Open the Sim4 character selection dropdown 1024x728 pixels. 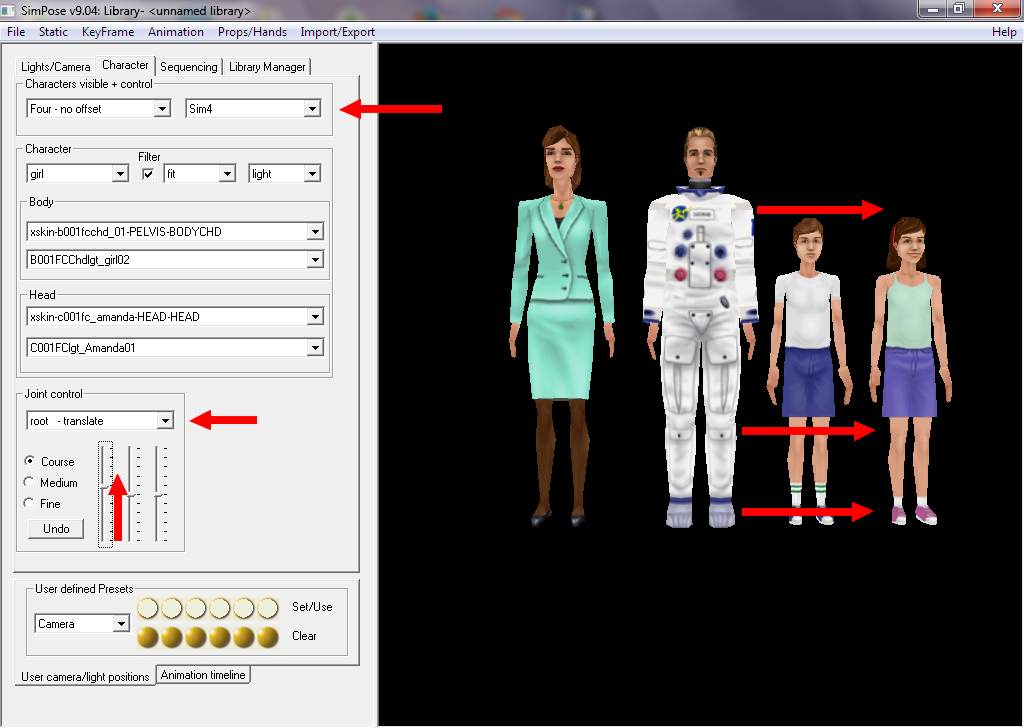312,109
